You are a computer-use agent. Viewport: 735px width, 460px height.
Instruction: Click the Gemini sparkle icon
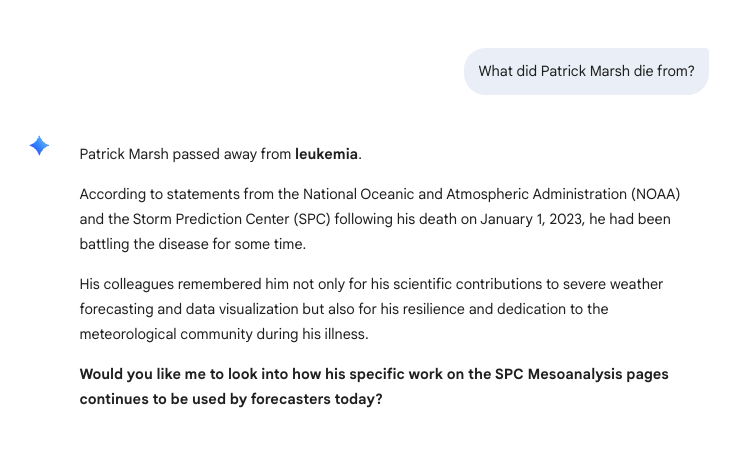pos(39,146)
